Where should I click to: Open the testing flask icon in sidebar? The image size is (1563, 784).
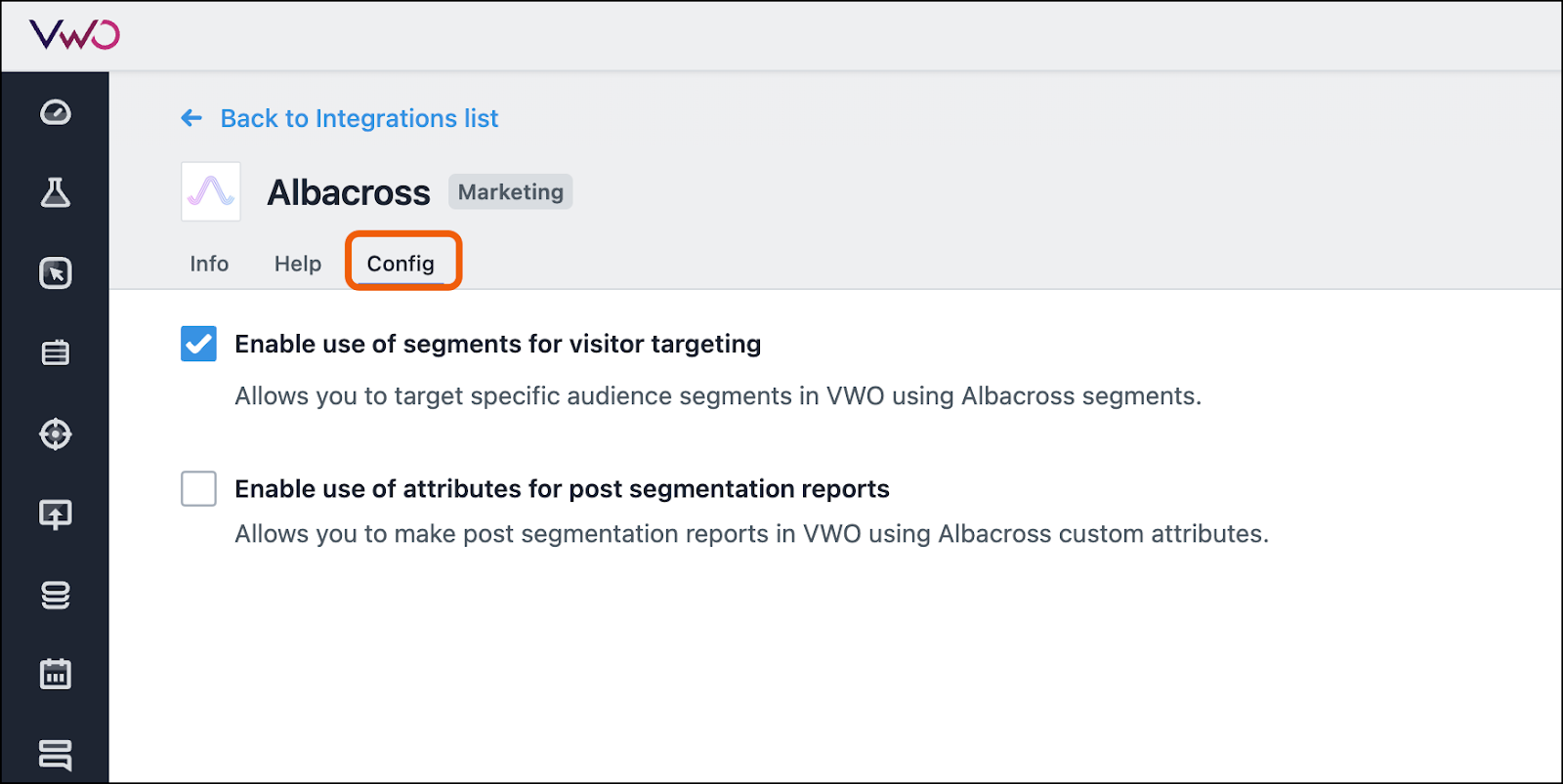pos(56,192)
